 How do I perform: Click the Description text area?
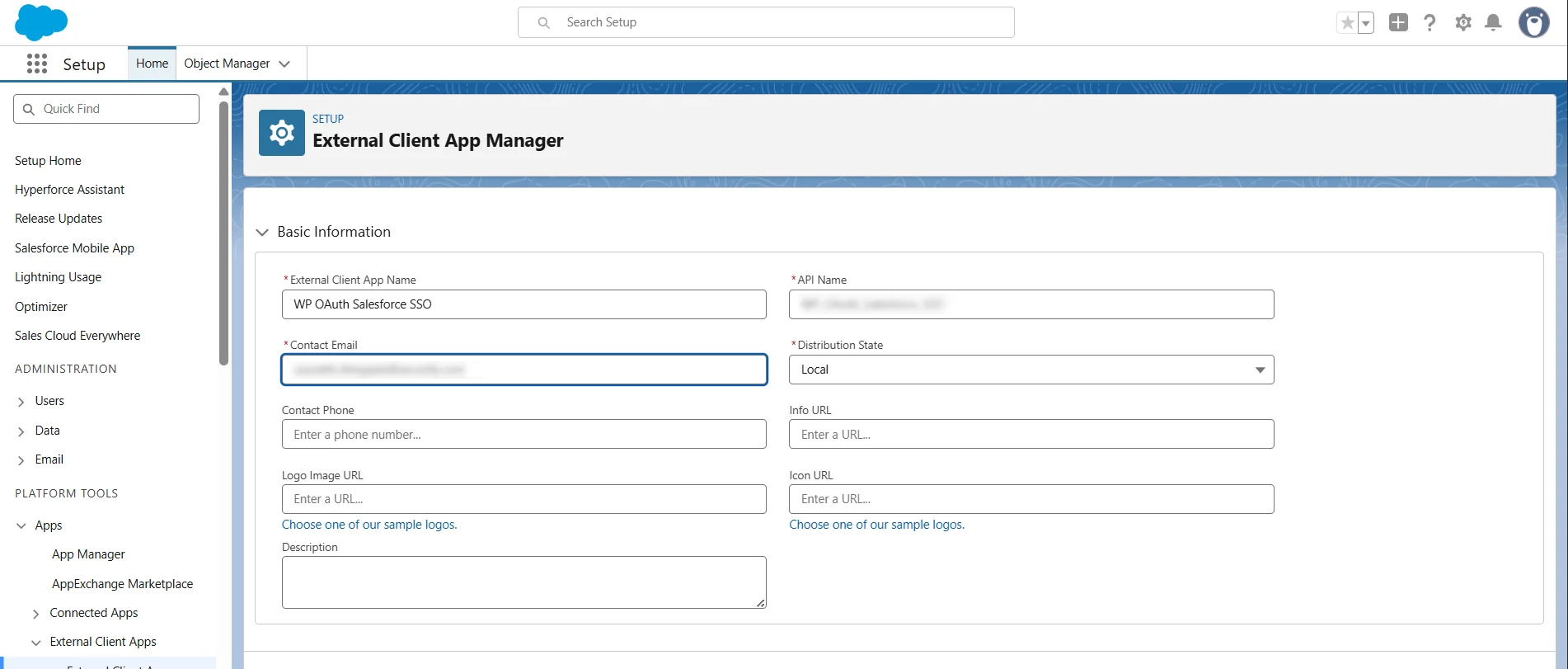523,582
